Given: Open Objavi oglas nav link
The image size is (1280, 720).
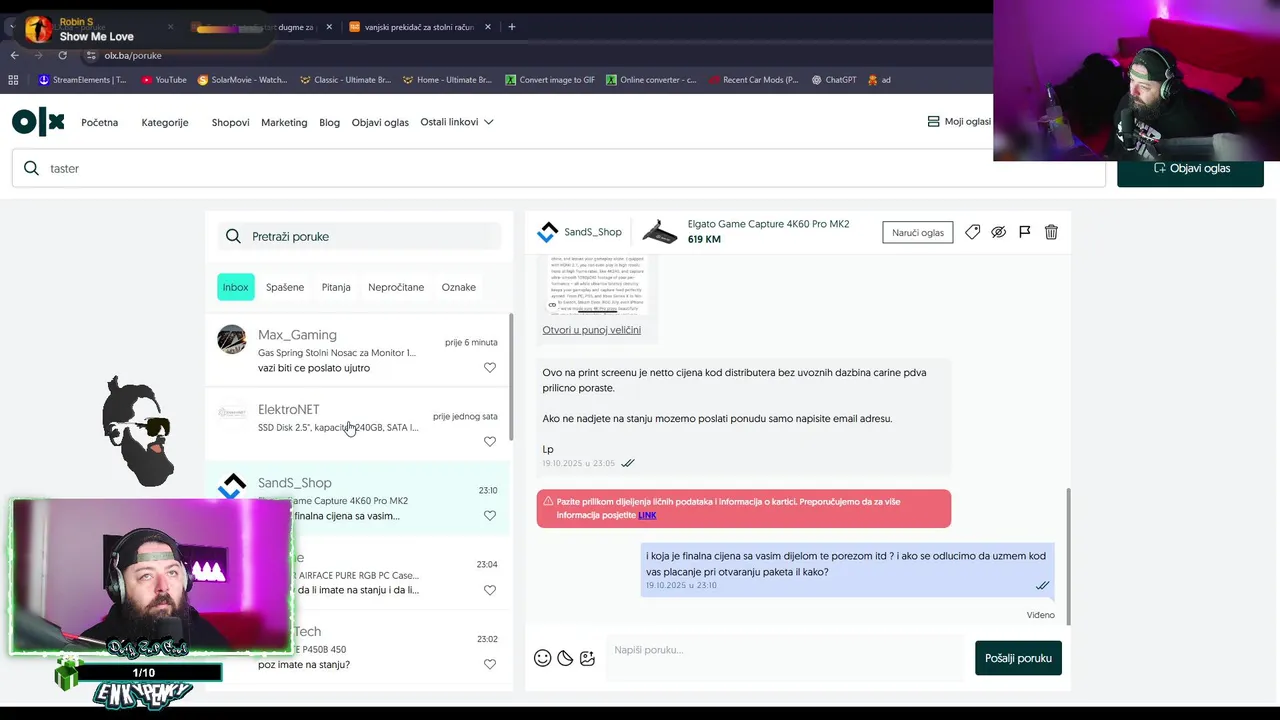Looking at the screenshot, I should [x=380, y=122].
